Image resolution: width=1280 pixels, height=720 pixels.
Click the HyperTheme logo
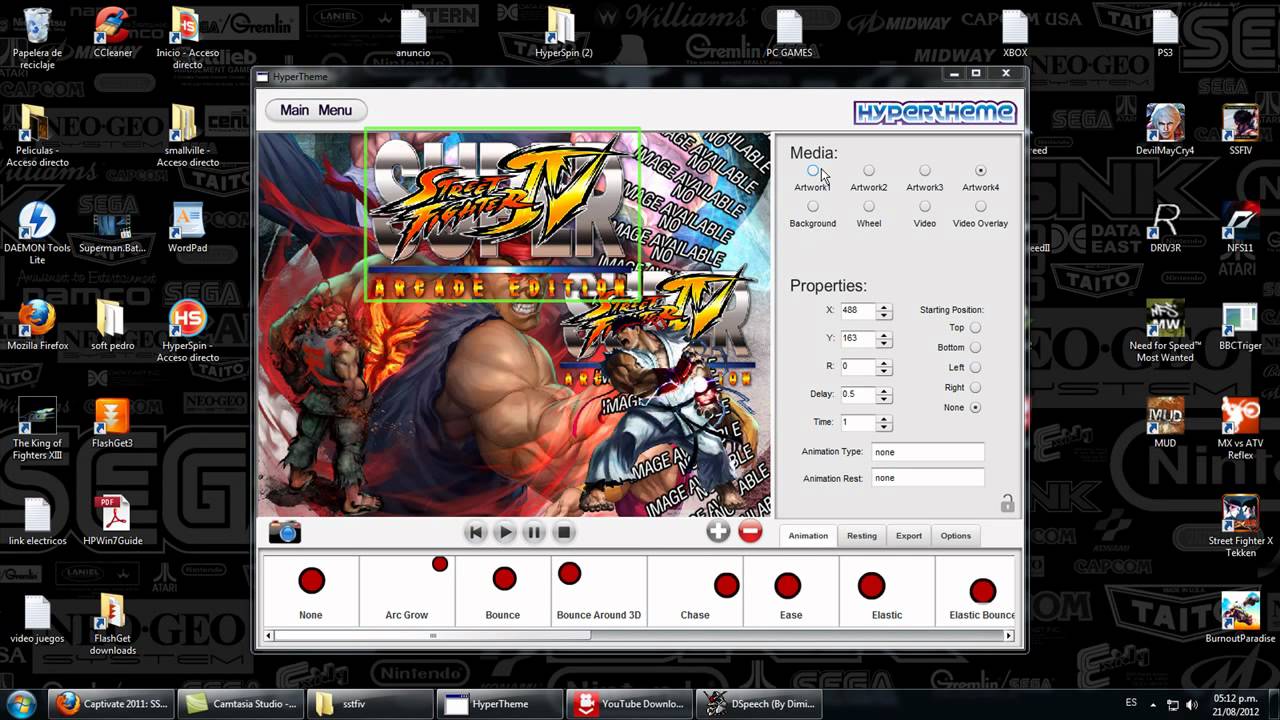pyautogui.click(x=935, y=112)
